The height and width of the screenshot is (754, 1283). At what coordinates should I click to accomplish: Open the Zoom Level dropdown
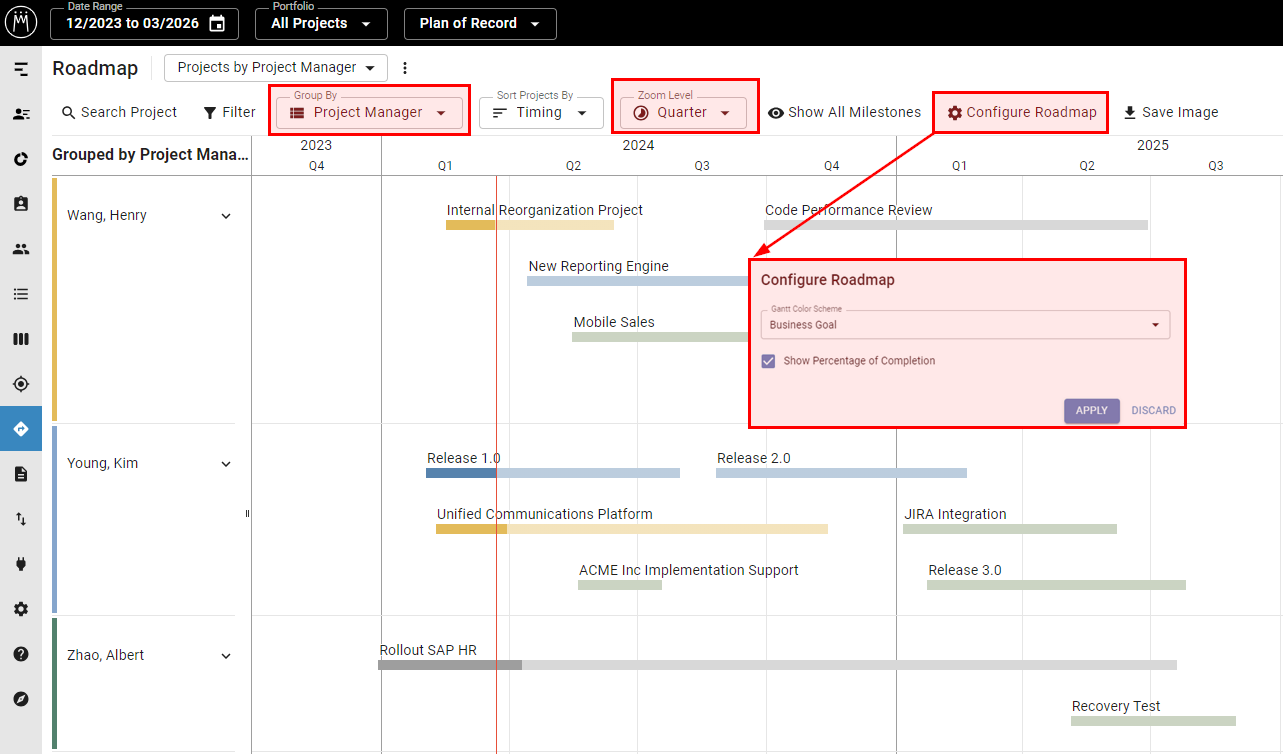[x=685, y=112]
